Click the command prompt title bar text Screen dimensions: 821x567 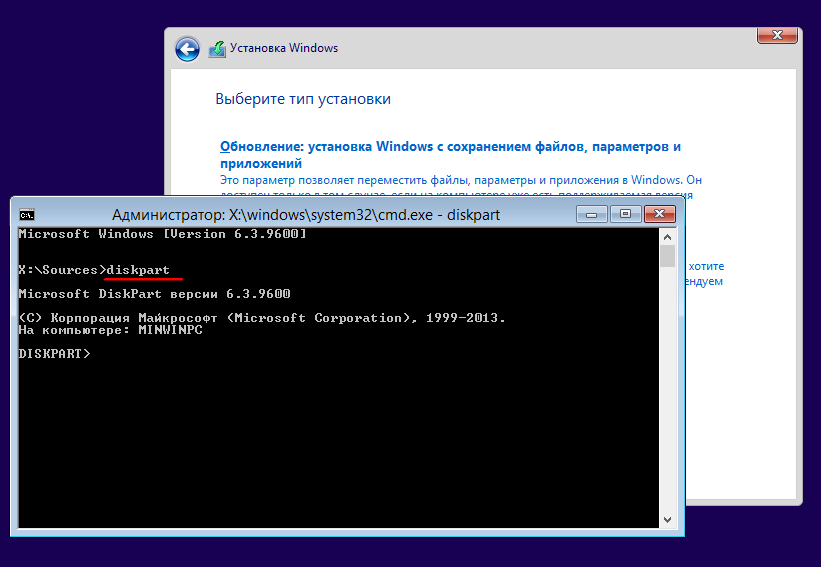coord(306,215)
